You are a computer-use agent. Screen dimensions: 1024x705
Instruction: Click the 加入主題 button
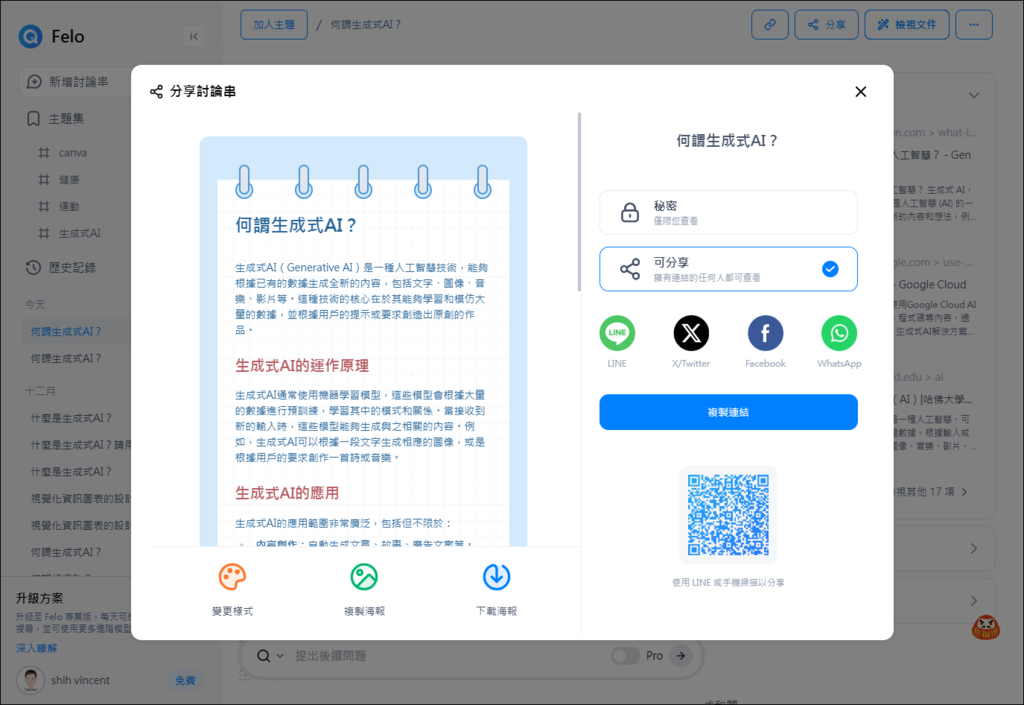[x=274, y=25]
